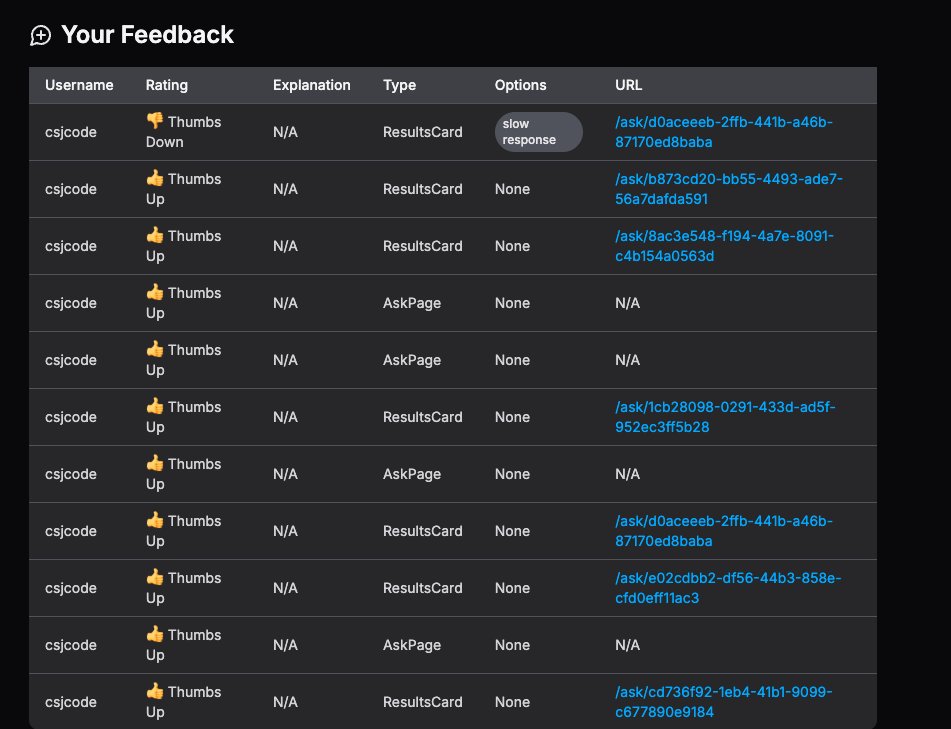Click csjcode in the Thumbs Down row
Viewport: 951px width, 729px height.
click(70, 132)
